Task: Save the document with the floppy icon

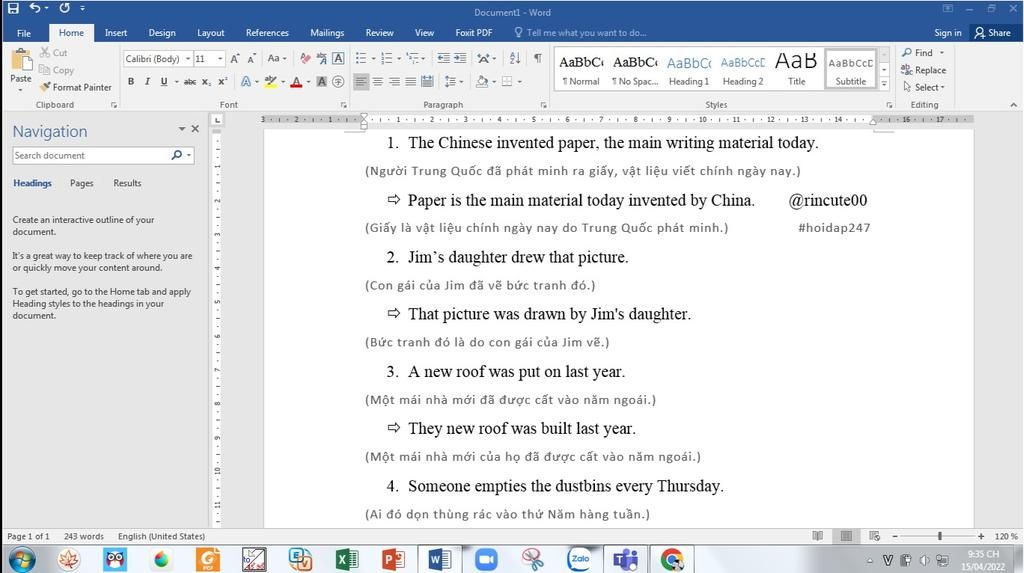Action: [x=13, y=8]
